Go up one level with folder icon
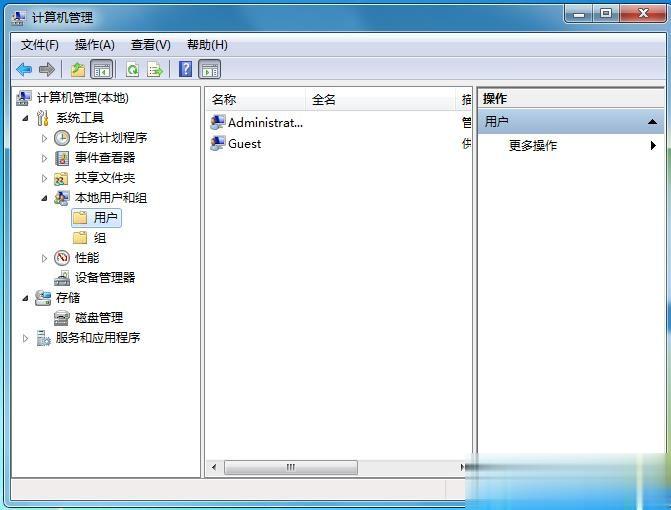 [x=78, y=69]
